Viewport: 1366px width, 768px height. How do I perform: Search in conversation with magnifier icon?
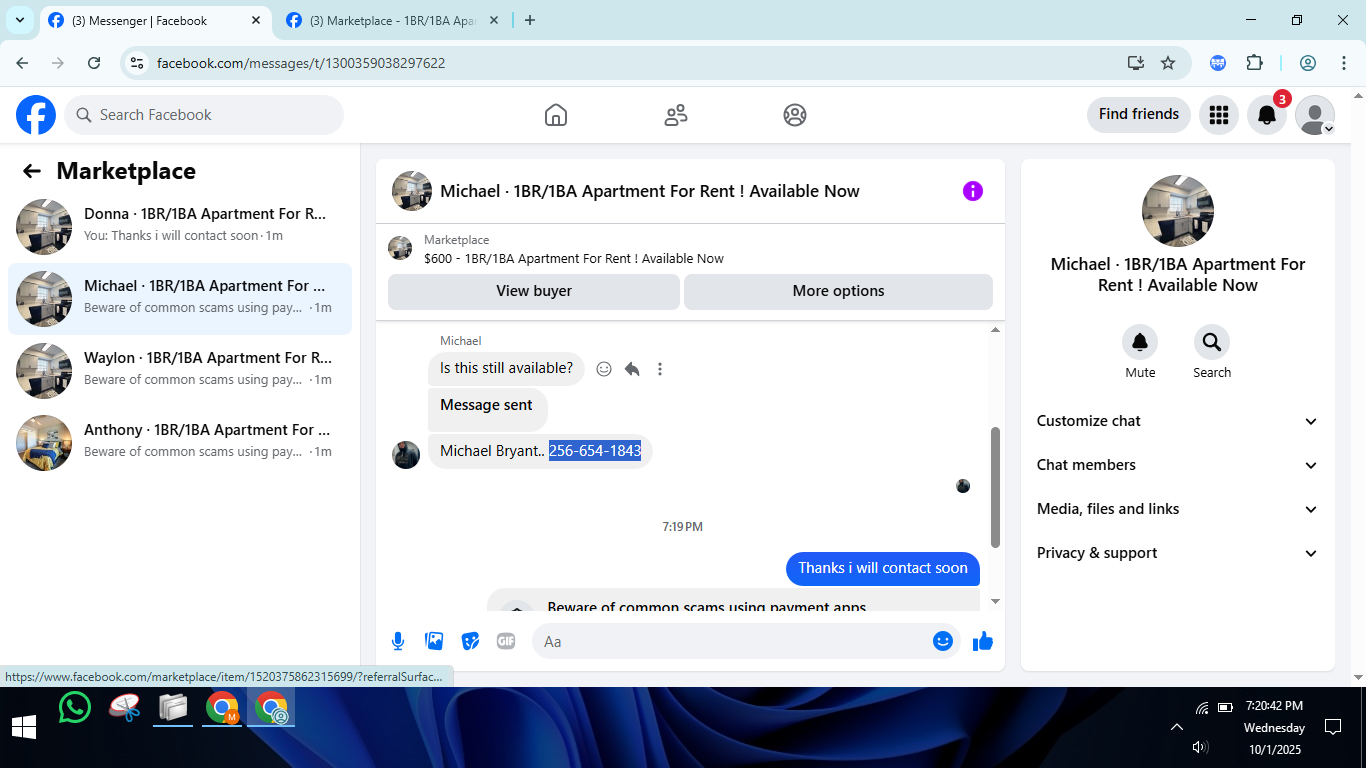1212,343
